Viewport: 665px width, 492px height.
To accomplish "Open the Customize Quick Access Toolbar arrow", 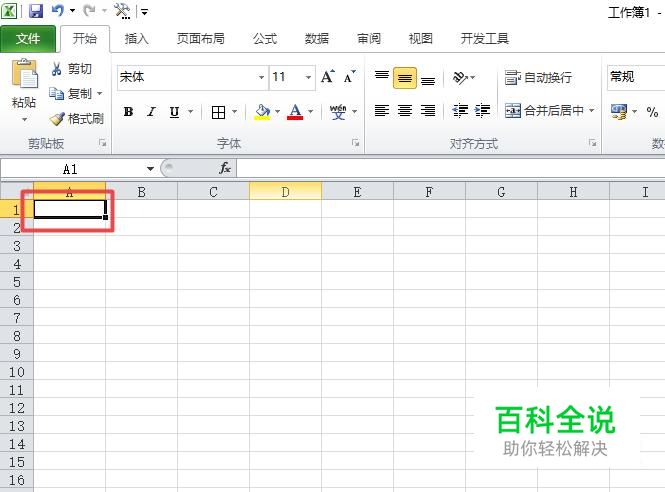I will tap(144, 12).
